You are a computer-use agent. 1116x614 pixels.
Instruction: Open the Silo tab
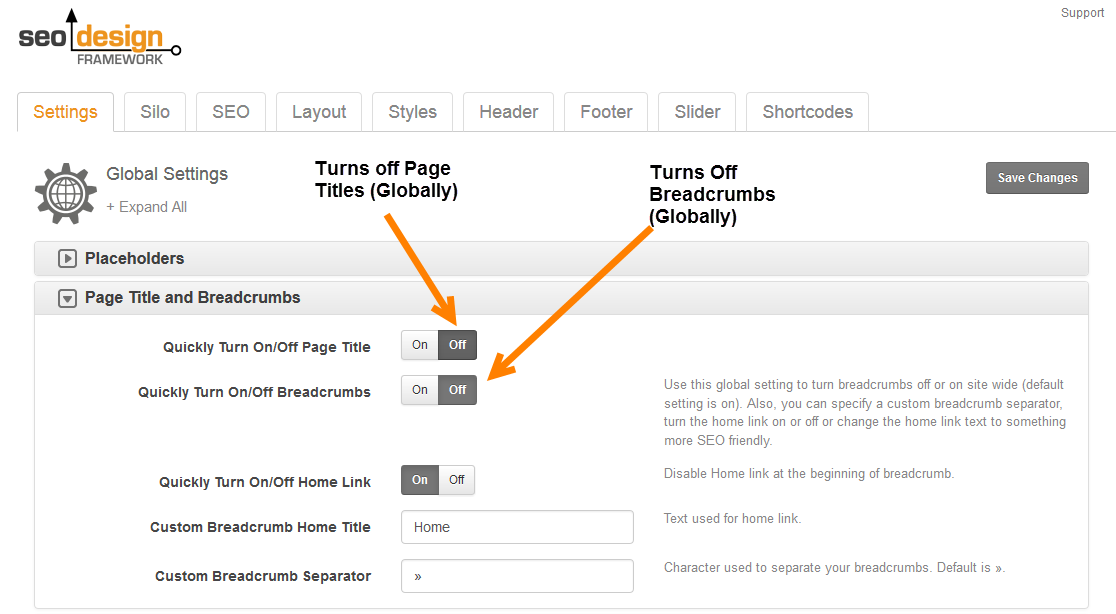point(154,112)
